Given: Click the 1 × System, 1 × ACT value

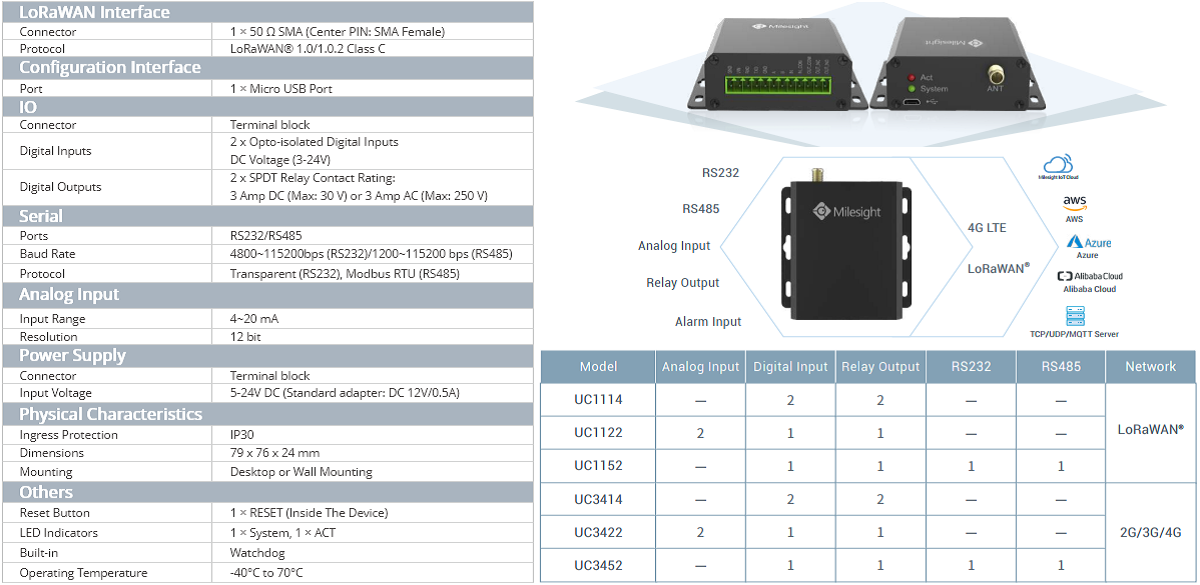Looking at the screenshot, I should (x=283, y=533).
